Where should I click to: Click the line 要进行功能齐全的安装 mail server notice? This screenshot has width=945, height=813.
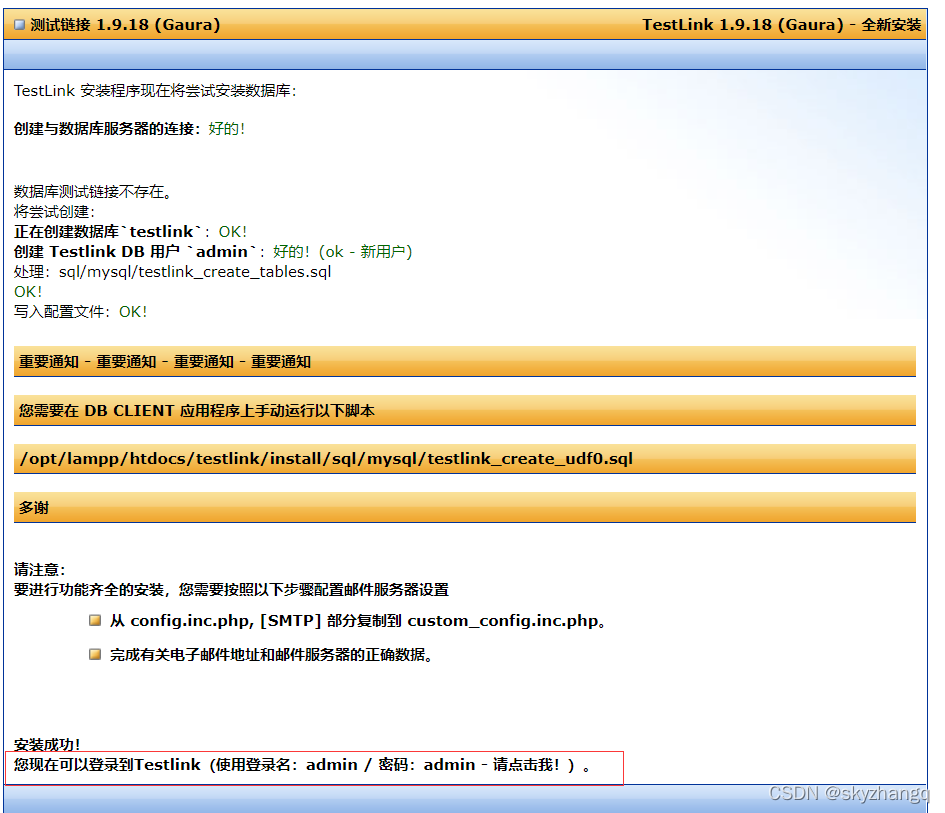tap(231, 589)
